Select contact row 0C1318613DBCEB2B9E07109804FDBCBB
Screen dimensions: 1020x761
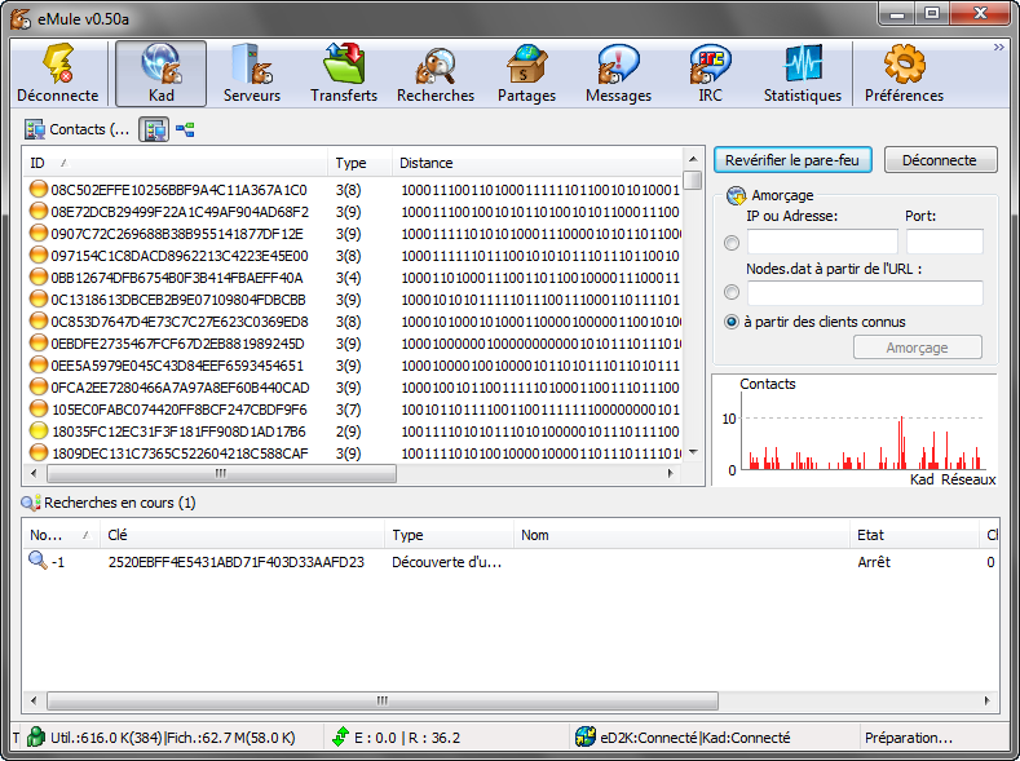click(x=353, y=299)
